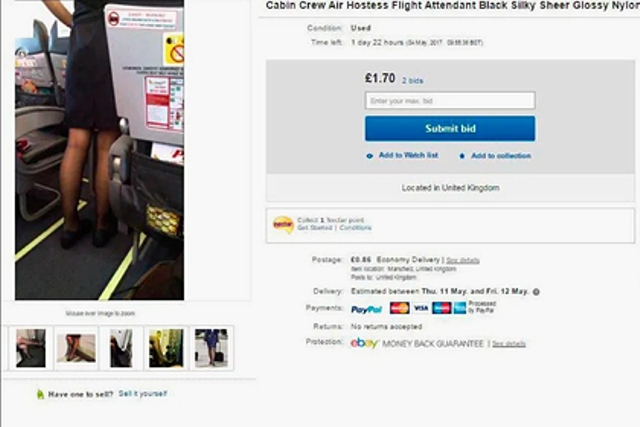The width and height of the screenshot is (640, 427).
Task: Focus the max bid input field
Action: (x=450, y=100)
